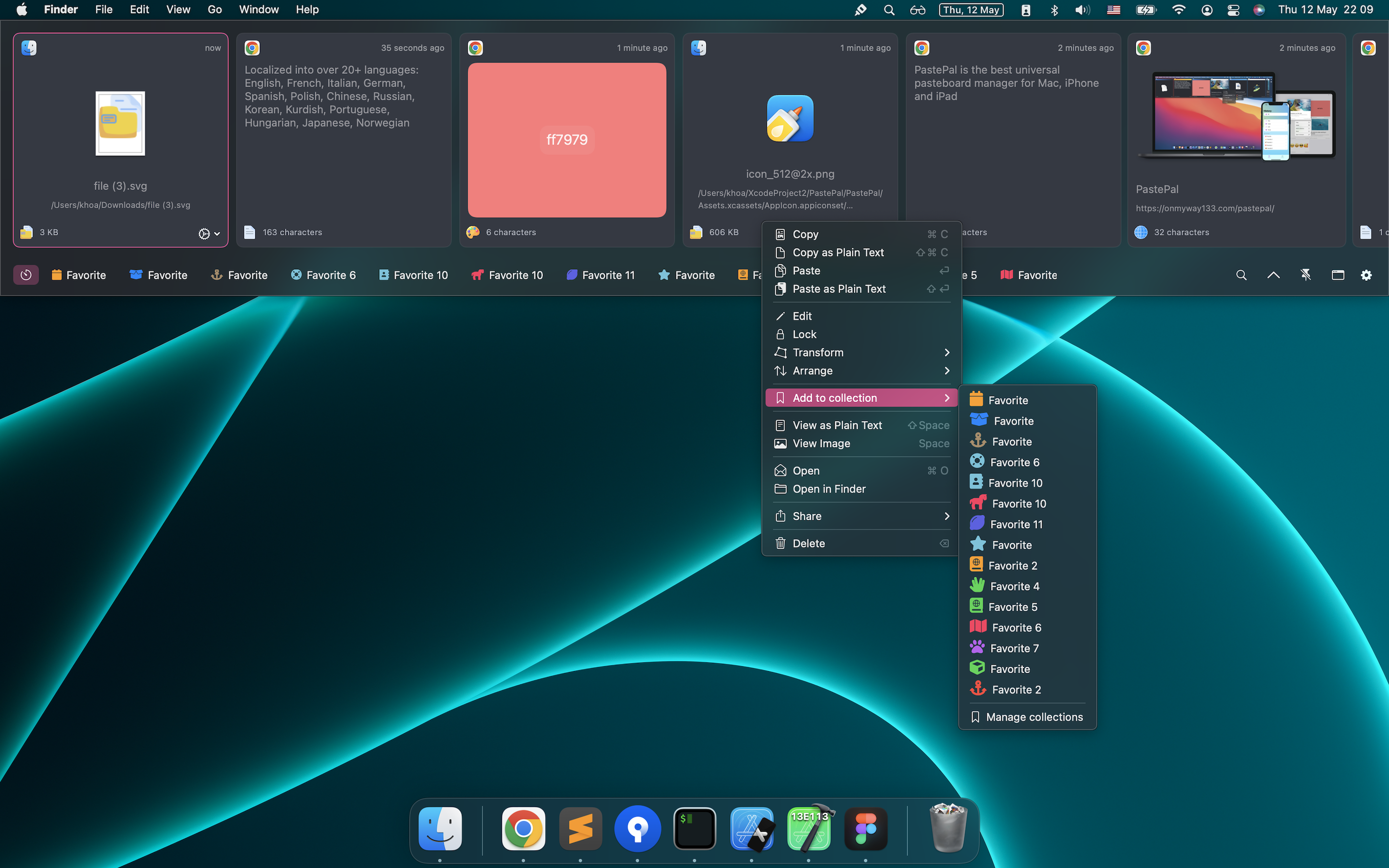Select Open in Finder from context menu
This screenshot has width=1389, height=868.
(x=828, y=489)
